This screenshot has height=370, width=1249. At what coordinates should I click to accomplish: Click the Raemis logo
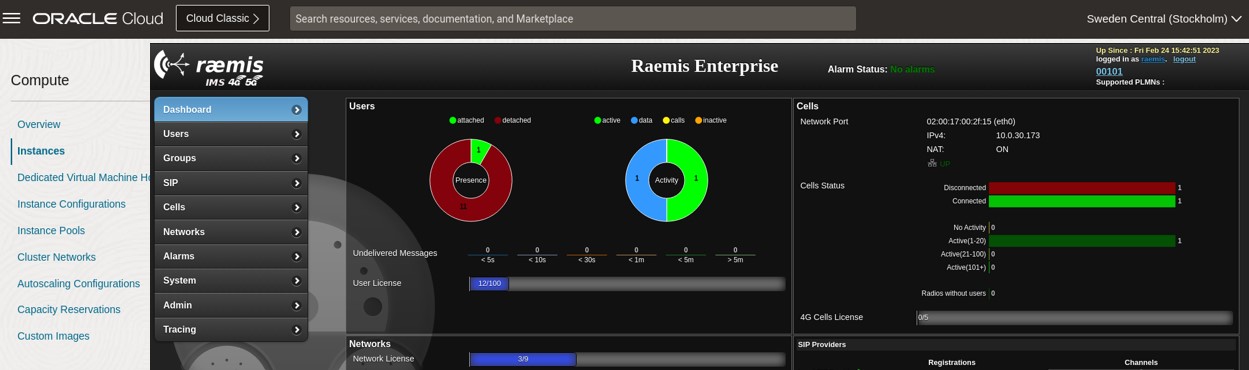(209, 67)
